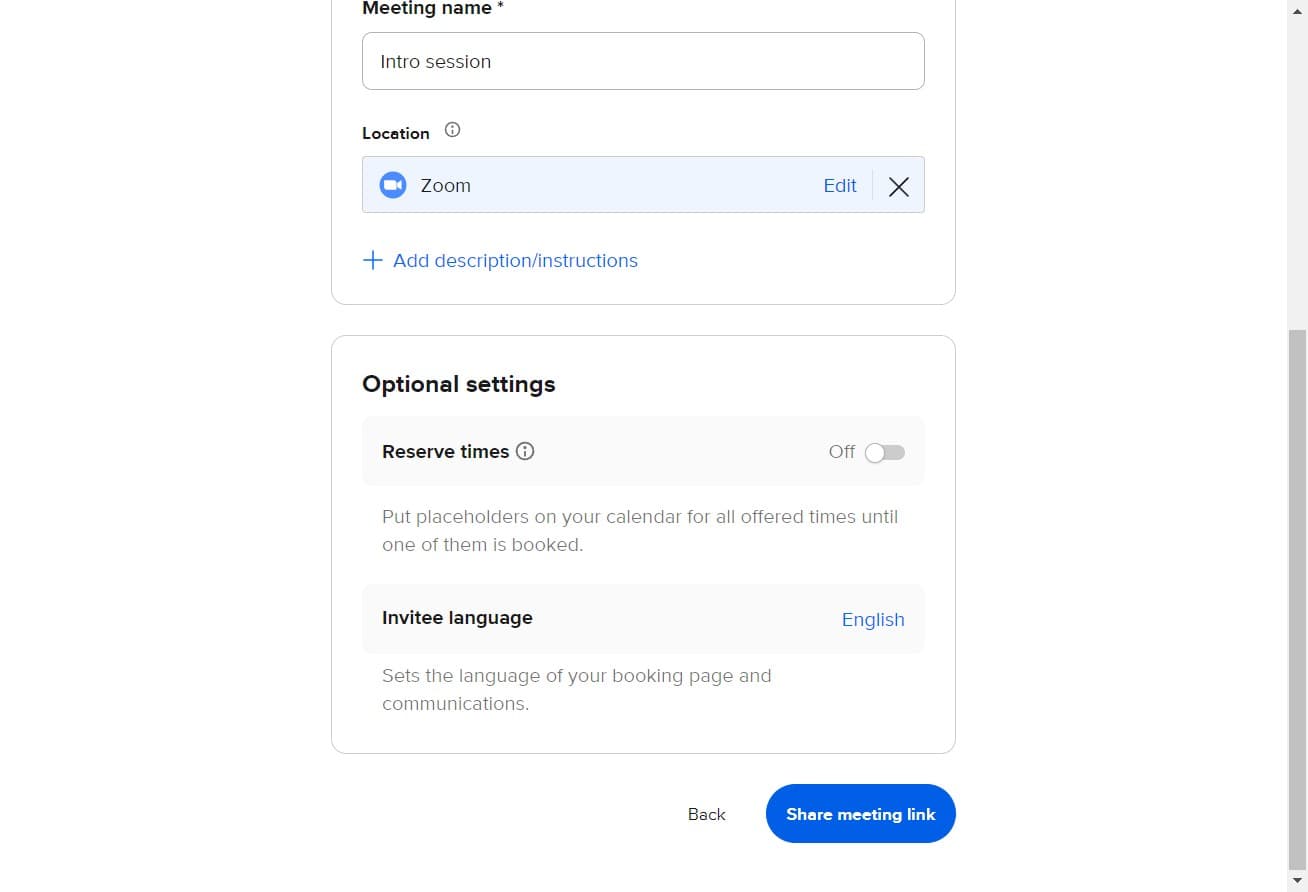1308x892 pixels.
Task: Click Add description/instructions link
Action: click(515, 261)
